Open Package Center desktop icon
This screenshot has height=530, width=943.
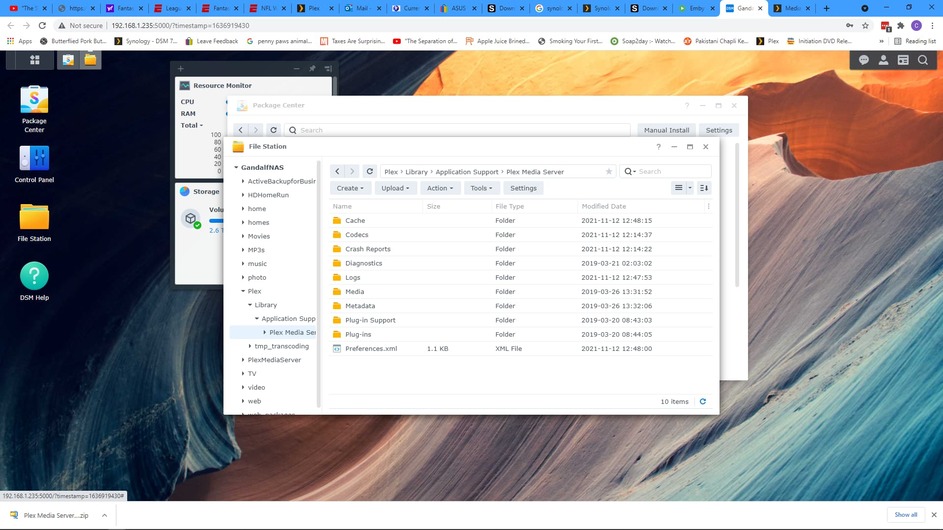tap(34, 109)
